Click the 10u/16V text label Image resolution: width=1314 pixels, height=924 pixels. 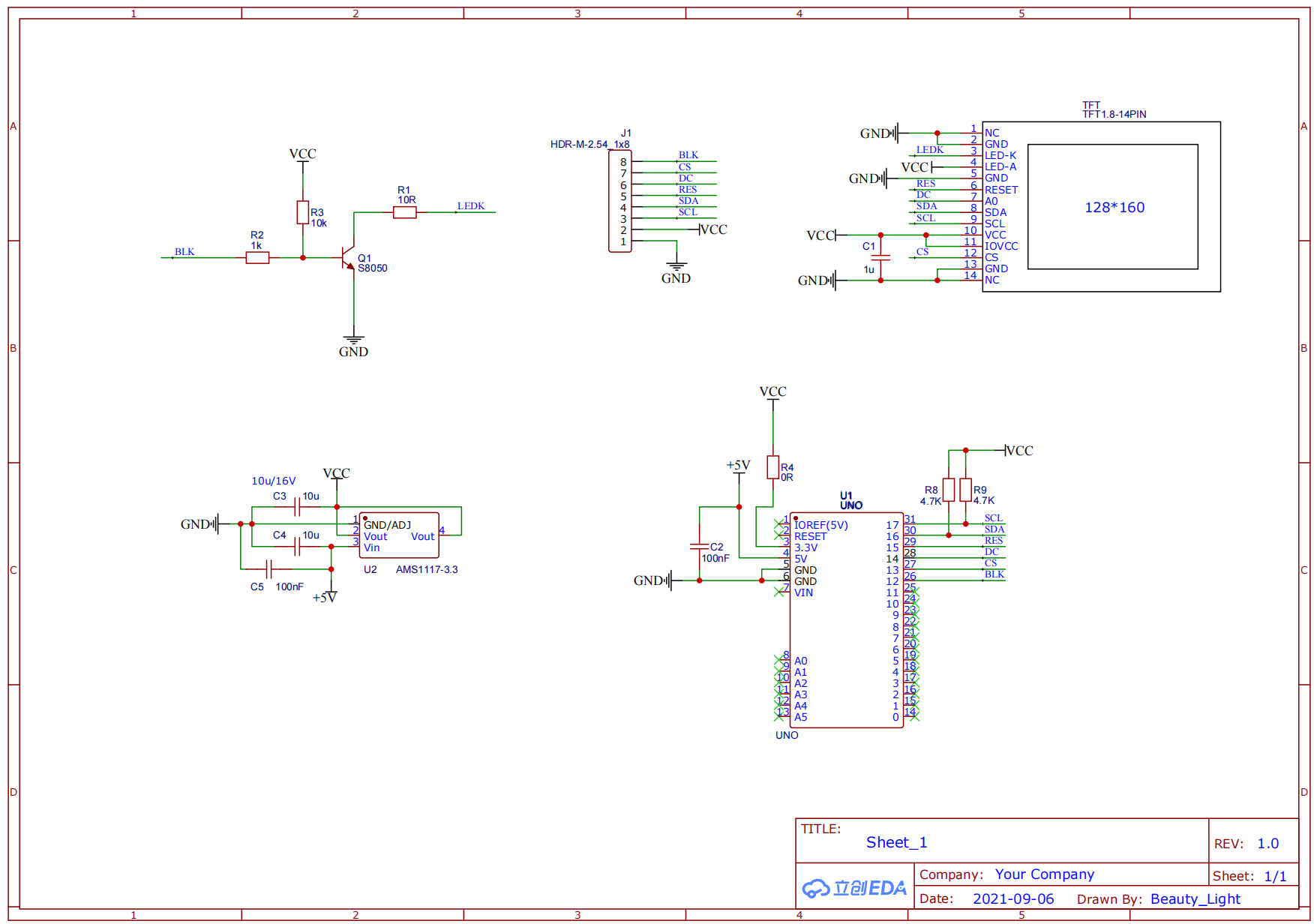274,481
